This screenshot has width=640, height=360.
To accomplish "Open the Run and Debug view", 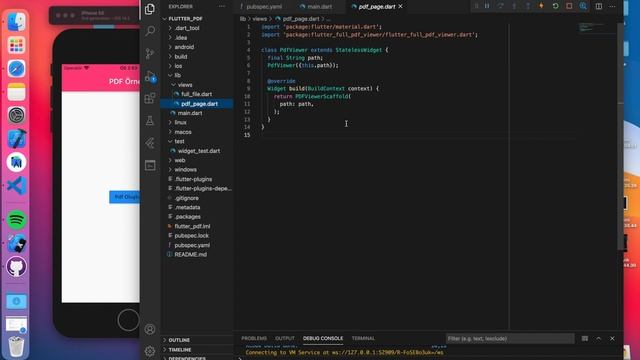I will click(150, 76).
